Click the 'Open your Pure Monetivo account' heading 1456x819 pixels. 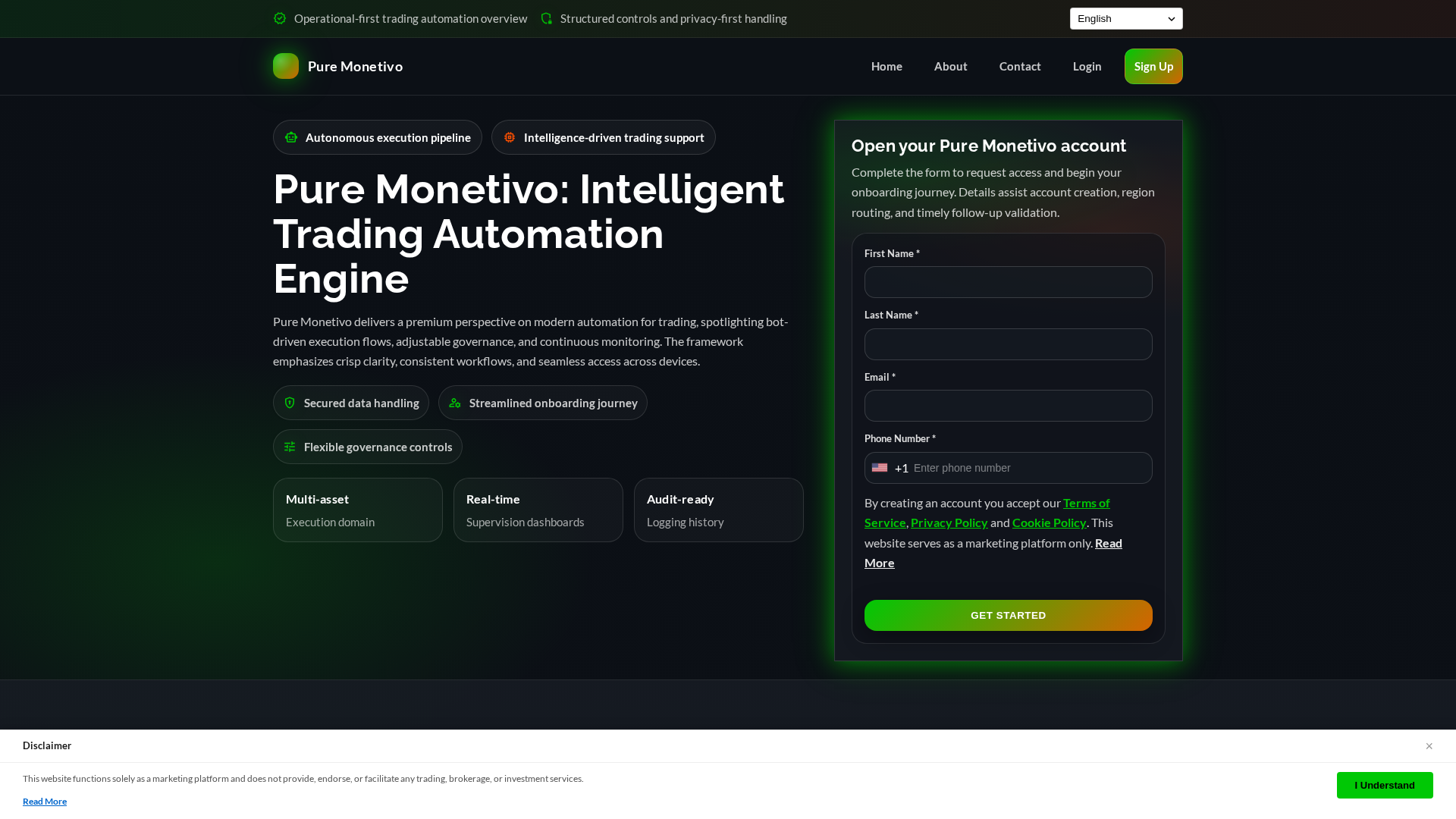[988, 146]
